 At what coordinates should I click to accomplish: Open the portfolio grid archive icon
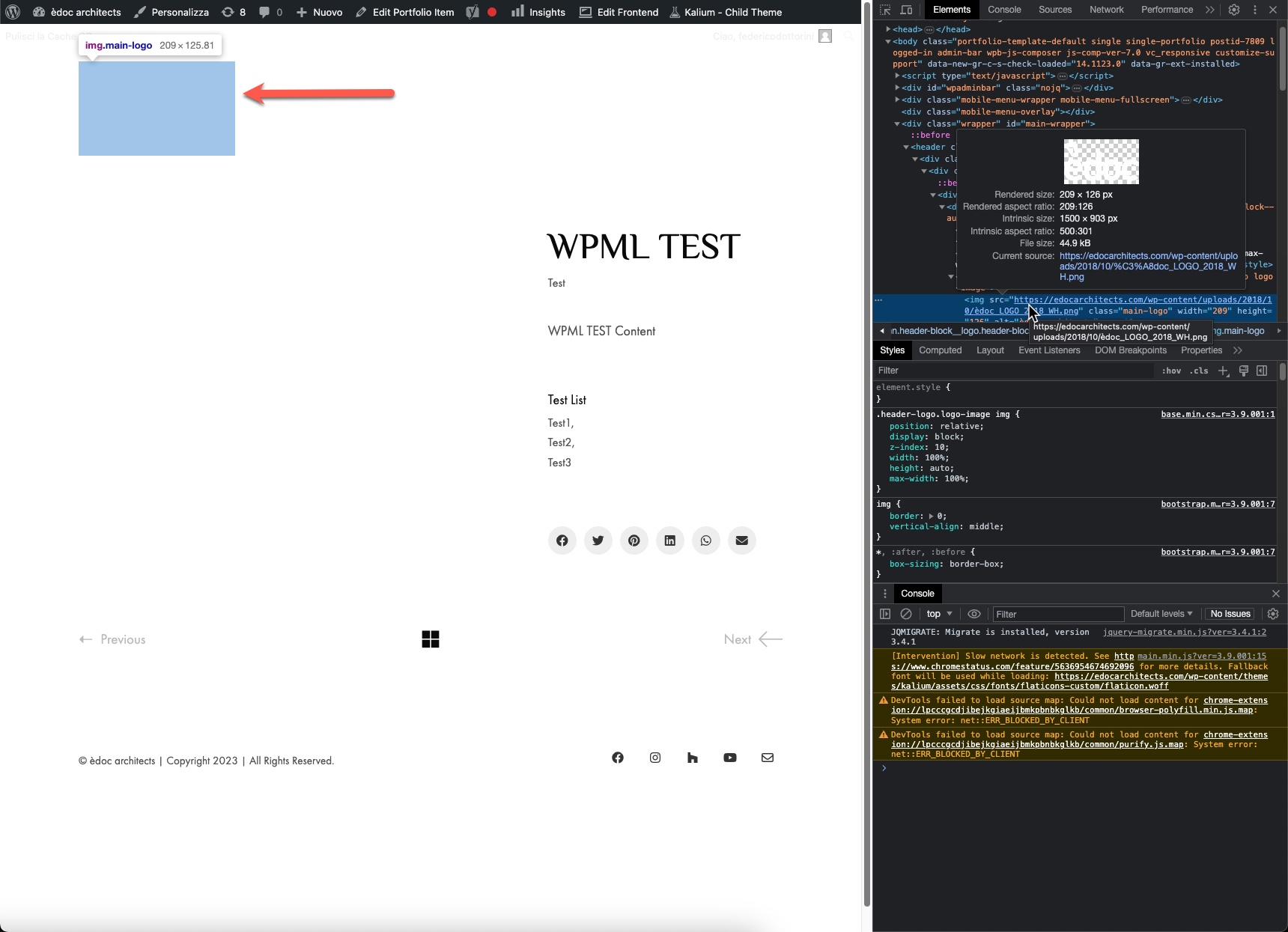431,639
